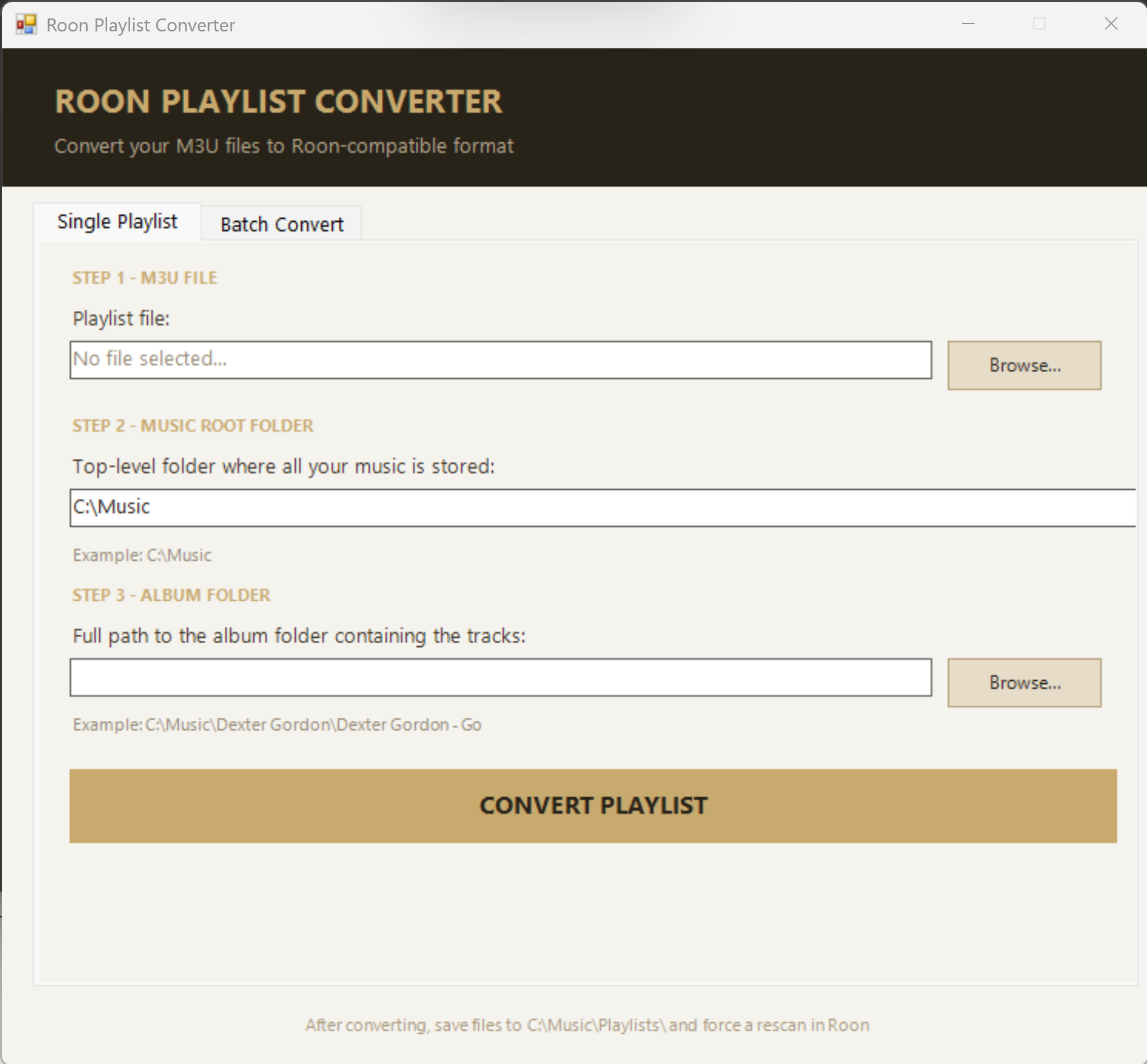Screen dimensions: 1147x1064
Task: Select the Single Playlist tab
Action: 117,222
